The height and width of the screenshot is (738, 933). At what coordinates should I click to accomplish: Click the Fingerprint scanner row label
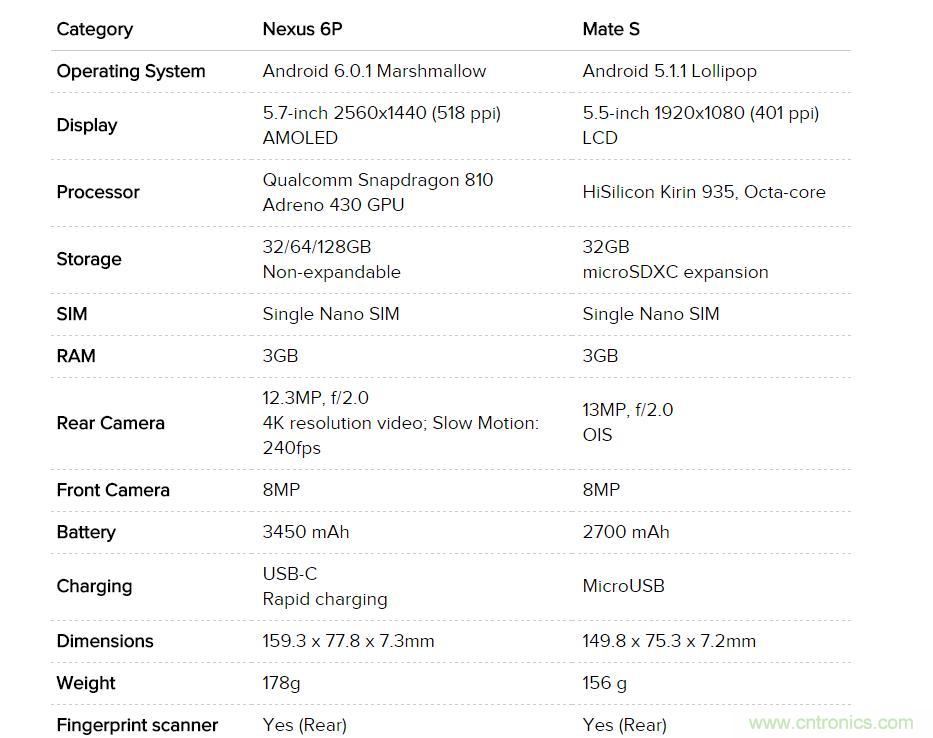(137, 725)
